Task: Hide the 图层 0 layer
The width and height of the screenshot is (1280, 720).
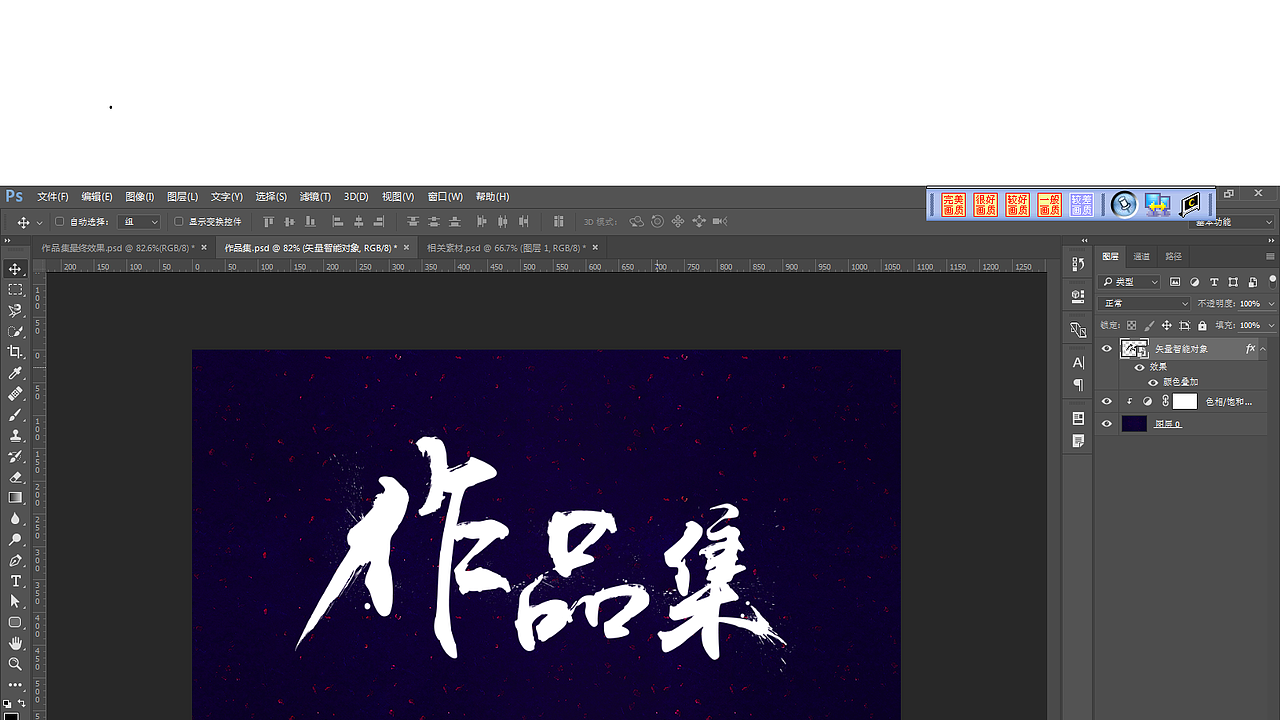Action: point(1106,423)
